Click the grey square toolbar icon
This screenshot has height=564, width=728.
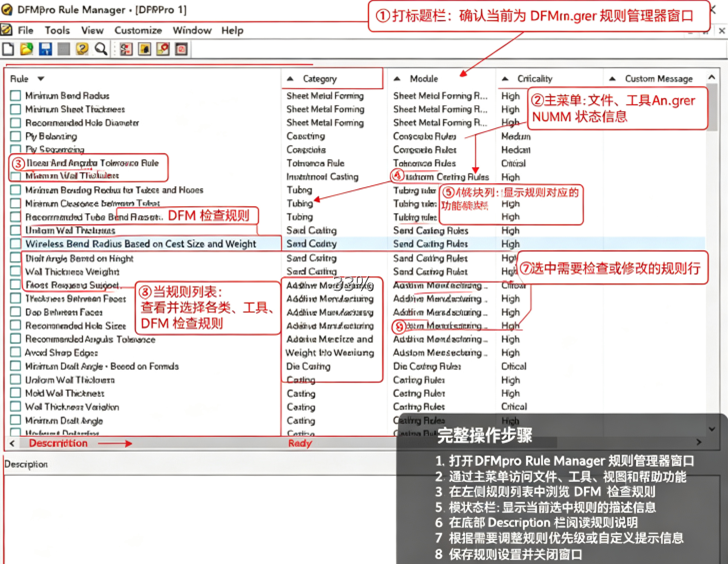pyautogui.click(x=64, y=49)
